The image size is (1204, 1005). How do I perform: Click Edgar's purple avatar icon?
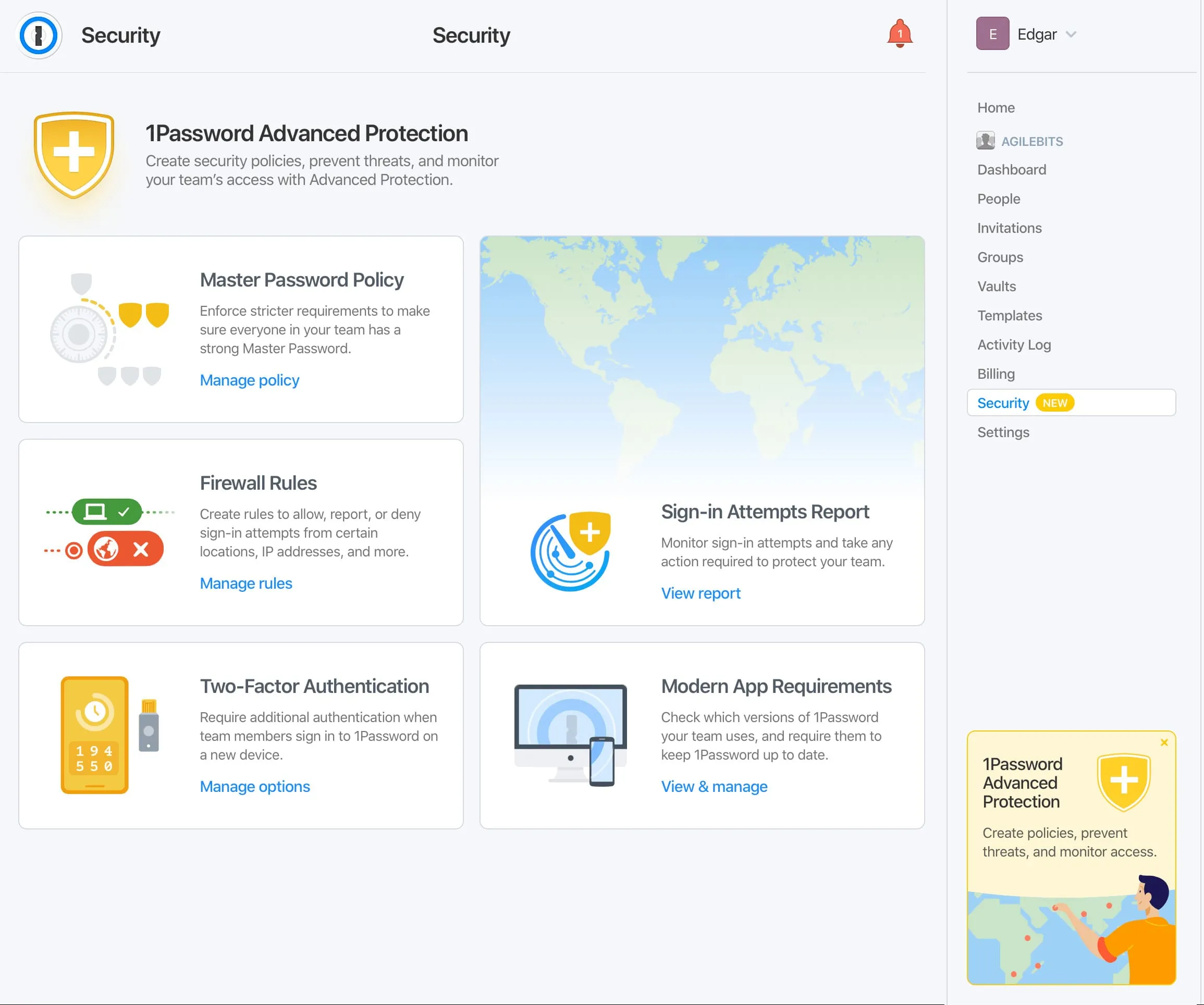[x=992, y=34]
